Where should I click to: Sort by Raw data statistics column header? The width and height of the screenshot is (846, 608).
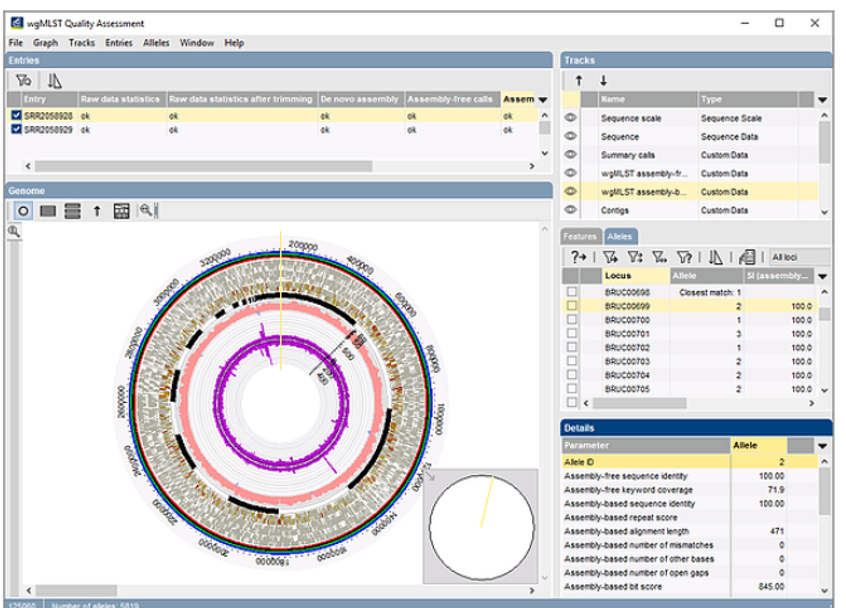[x=121, y=99]
